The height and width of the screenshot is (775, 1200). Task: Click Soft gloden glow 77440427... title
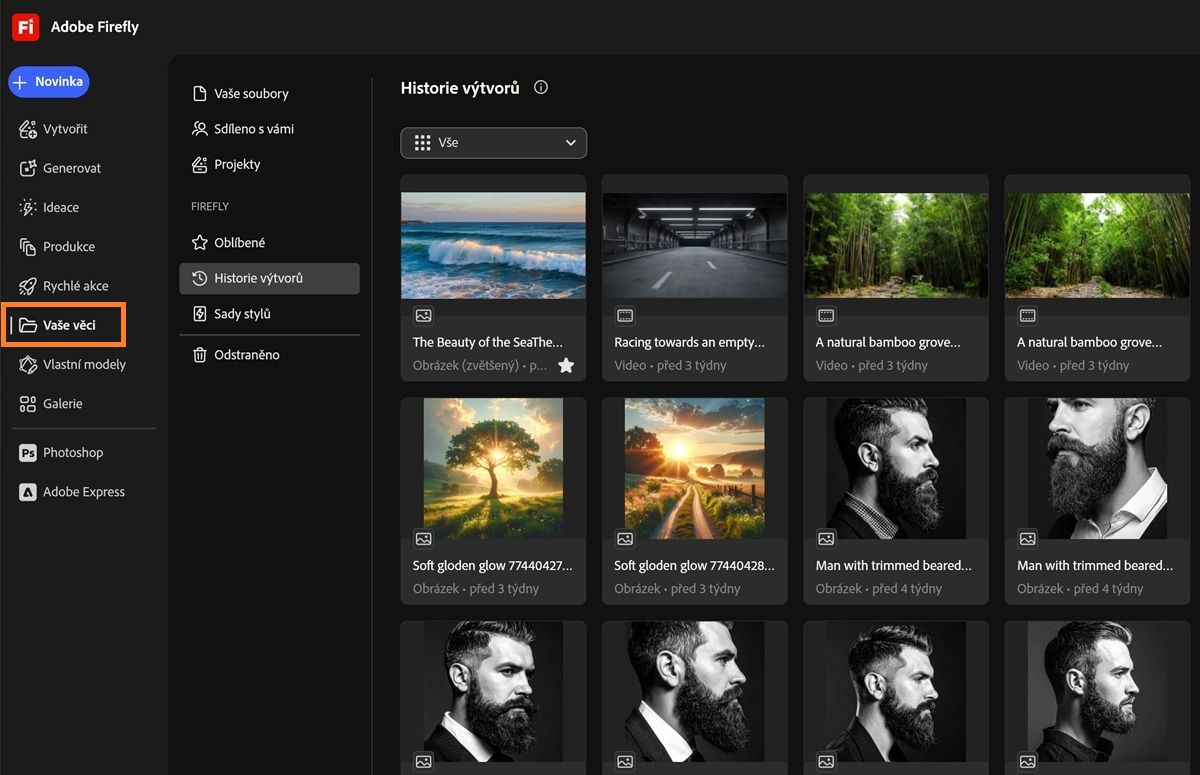[493, 565]
